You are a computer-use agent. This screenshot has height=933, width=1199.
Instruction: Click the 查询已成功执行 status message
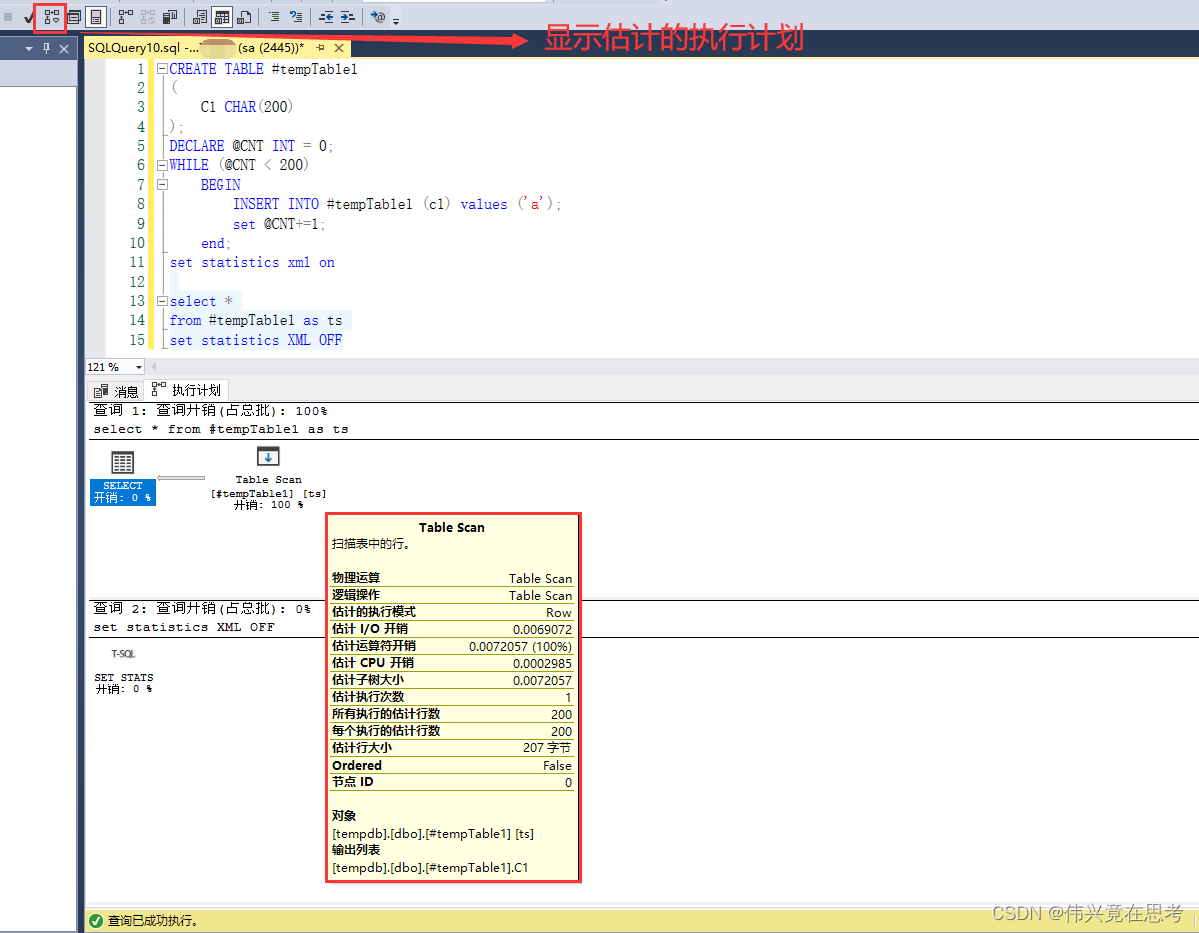coord(153,921)
